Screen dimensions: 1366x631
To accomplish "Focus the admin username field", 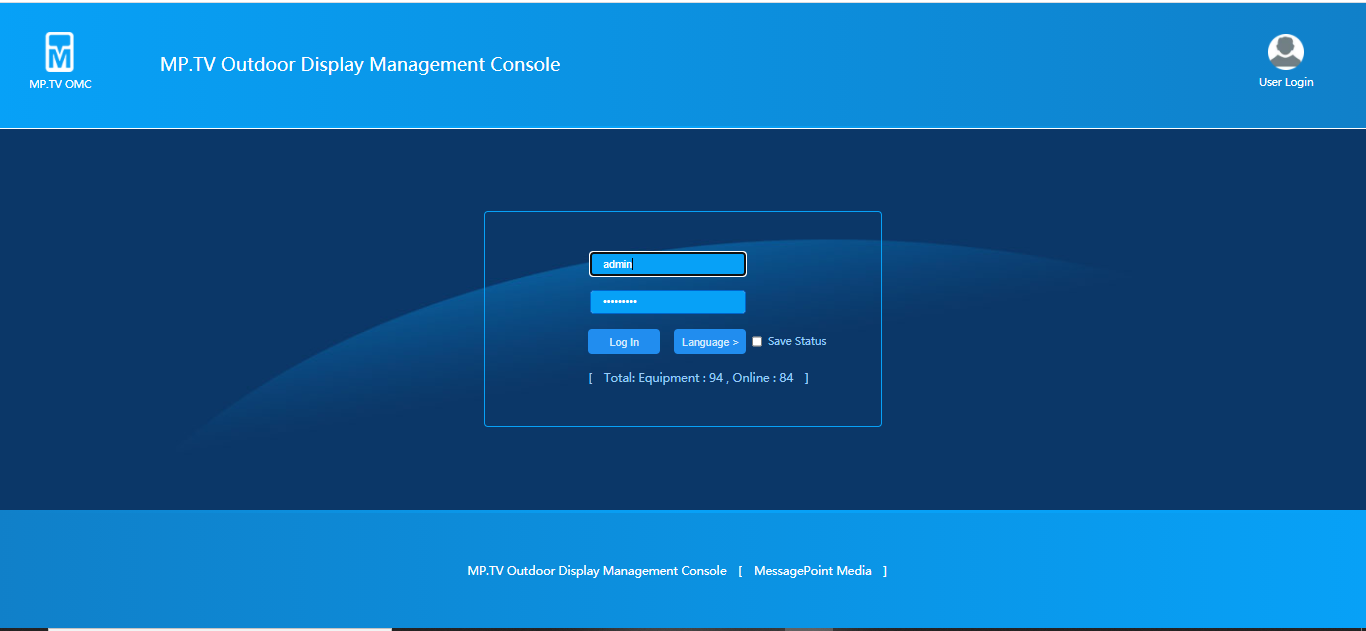I will (668, 264).
